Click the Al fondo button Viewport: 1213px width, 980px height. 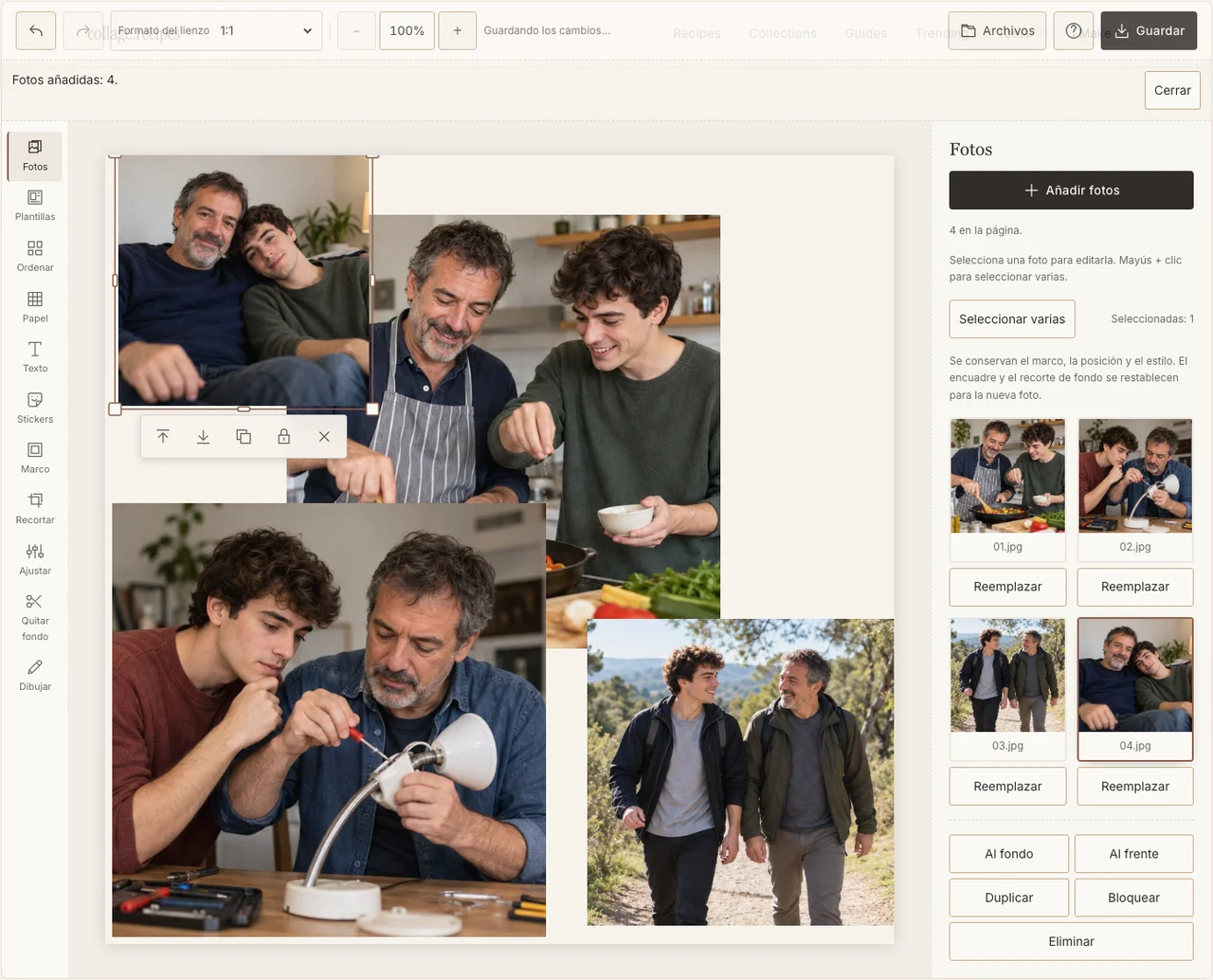pyautogui.click(x=1009, y=854)
